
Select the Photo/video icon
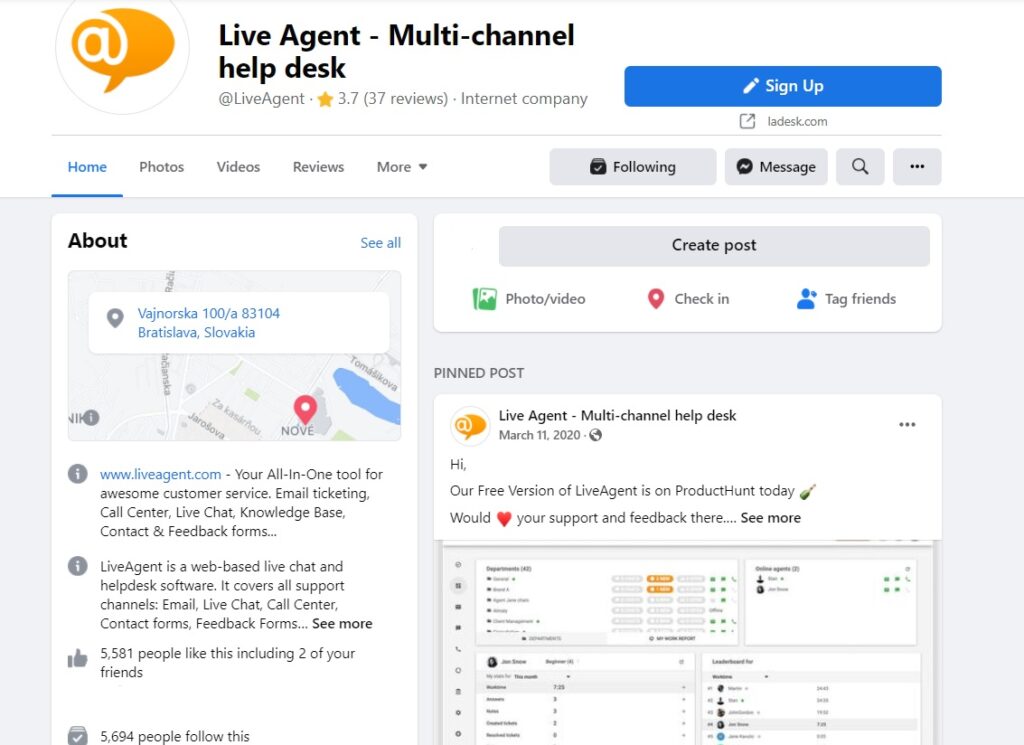point(486,298)
